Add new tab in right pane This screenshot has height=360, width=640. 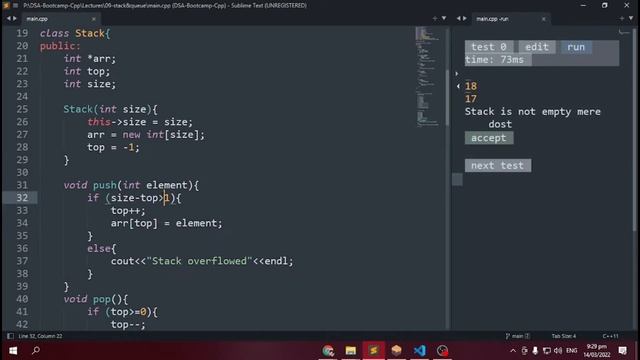(622, 18)
